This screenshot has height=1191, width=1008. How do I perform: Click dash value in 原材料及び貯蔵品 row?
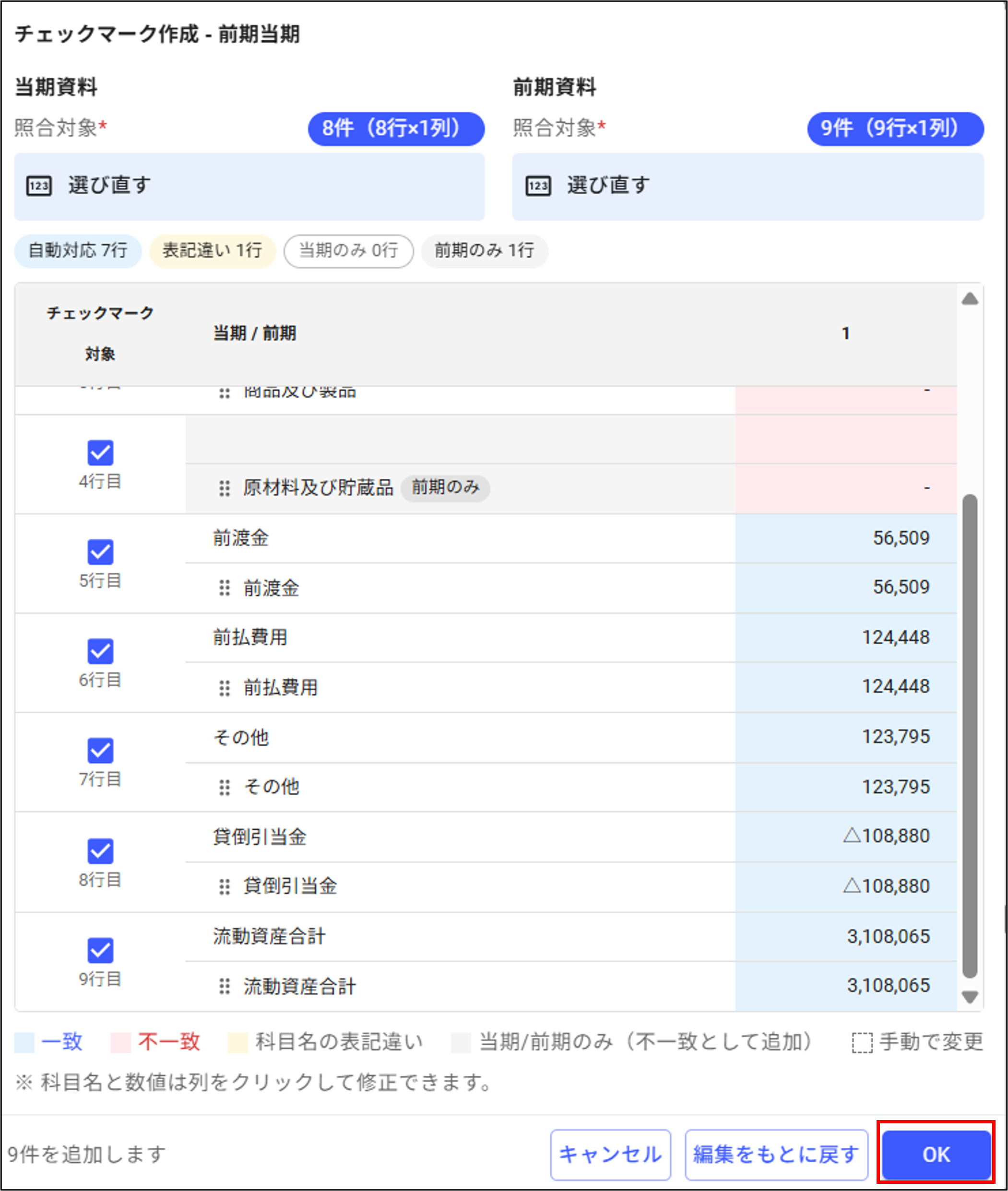[846, 488]
